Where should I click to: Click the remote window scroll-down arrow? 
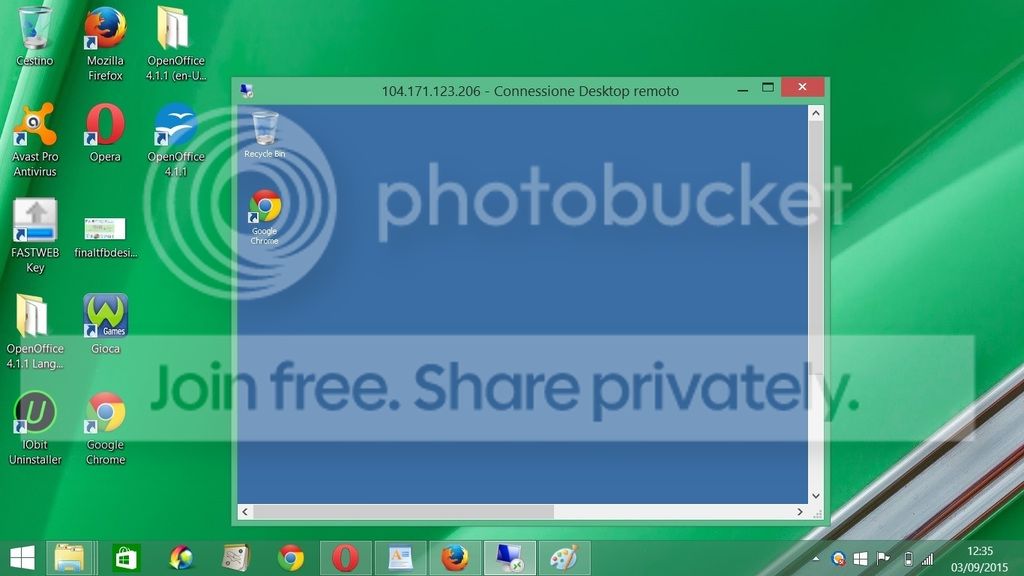816,496
